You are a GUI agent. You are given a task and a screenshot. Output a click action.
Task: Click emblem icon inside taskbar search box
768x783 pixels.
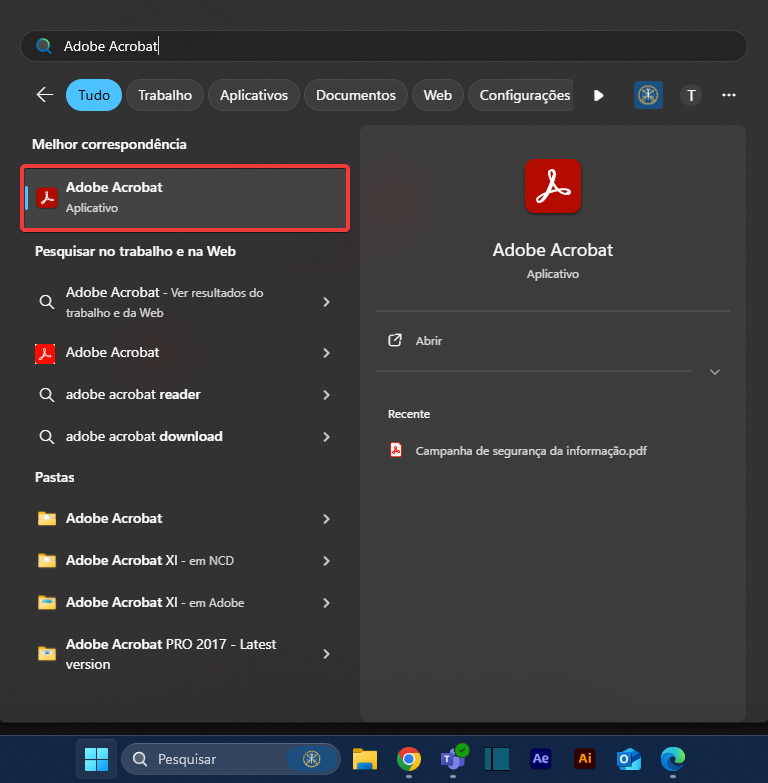click(312, 759)
